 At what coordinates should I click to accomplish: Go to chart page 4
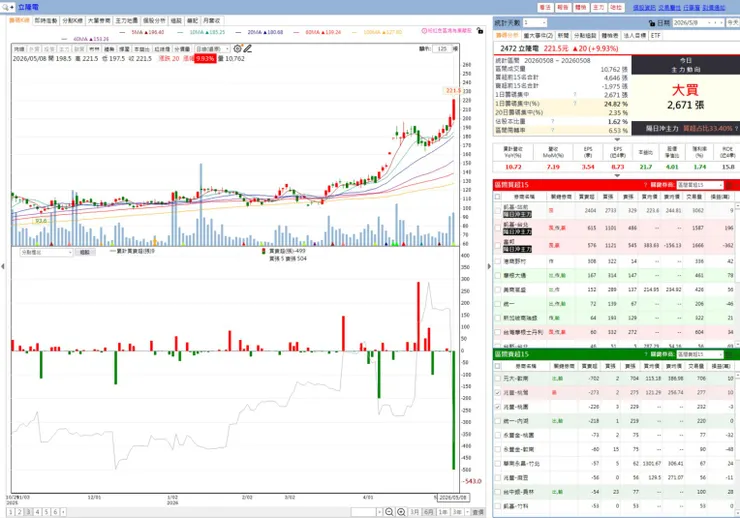click(x=38, y=512)
